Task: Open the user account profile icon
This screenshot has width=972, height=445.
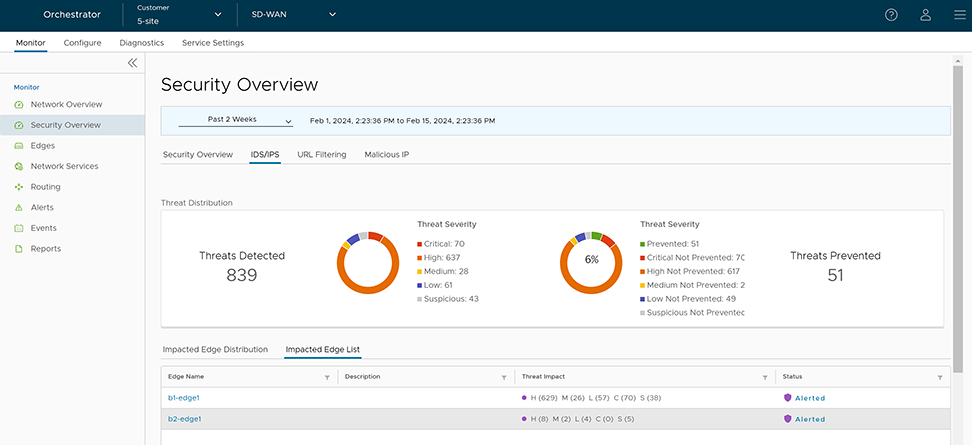Action: click(x=925, y=15)
